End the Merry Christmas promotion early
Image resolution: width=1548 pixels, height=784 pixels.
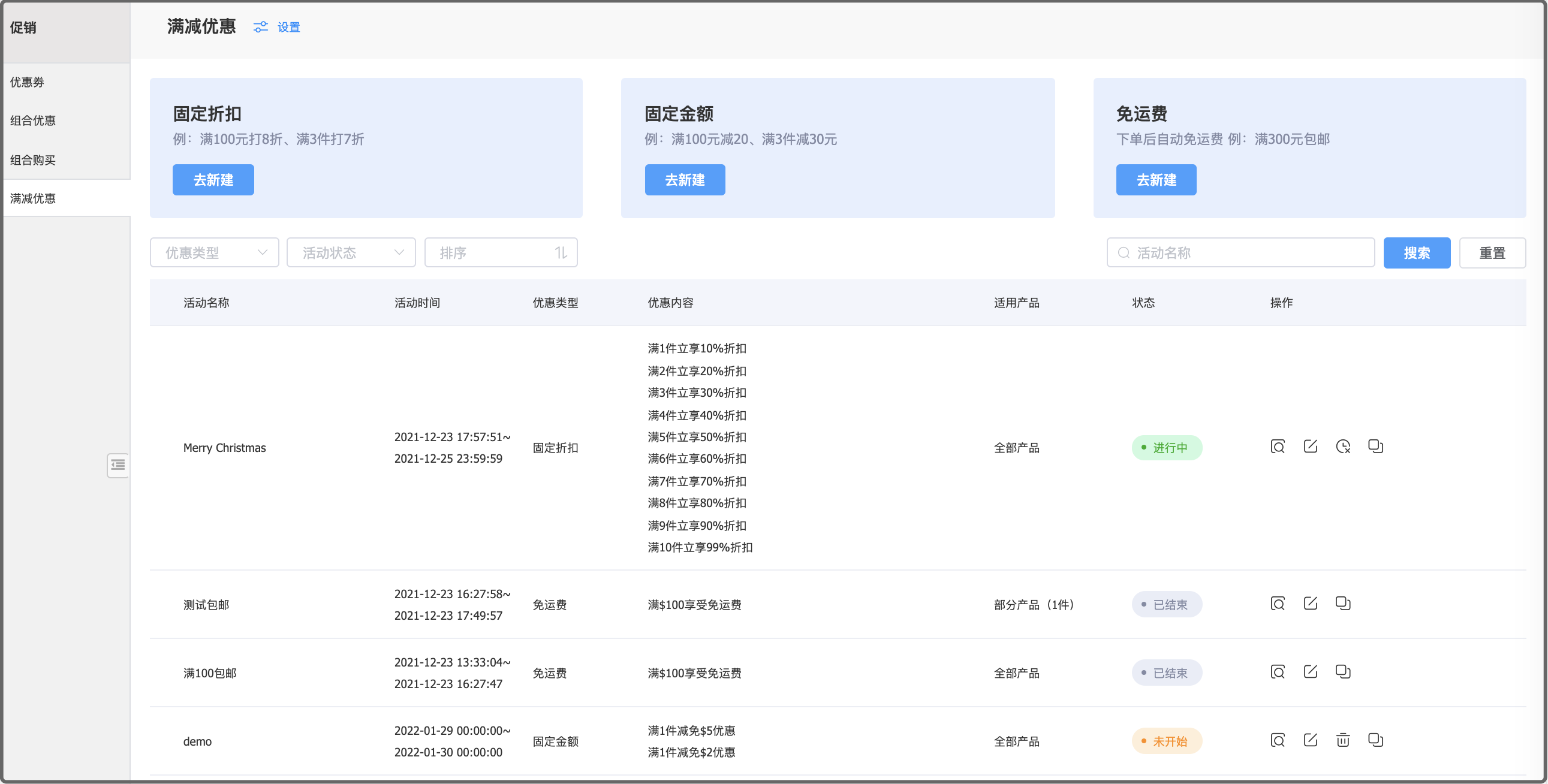(x=1343, y=447)
